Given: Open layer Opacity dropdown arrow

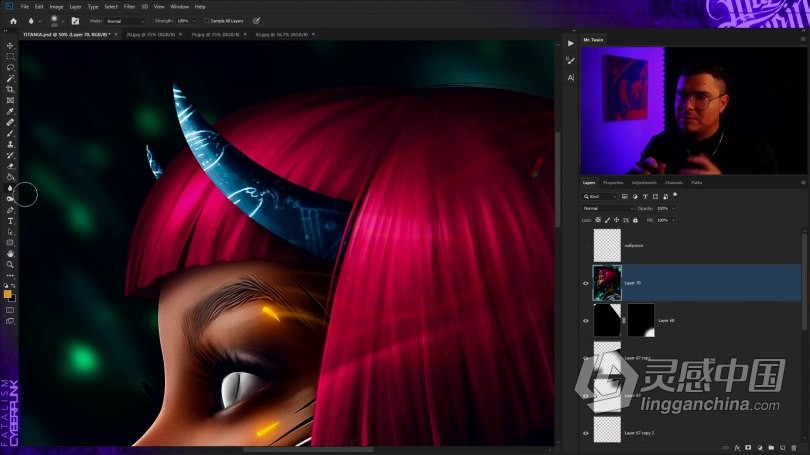Looking at the screenshot, I should pyautogui.click(x=673, y=209).
